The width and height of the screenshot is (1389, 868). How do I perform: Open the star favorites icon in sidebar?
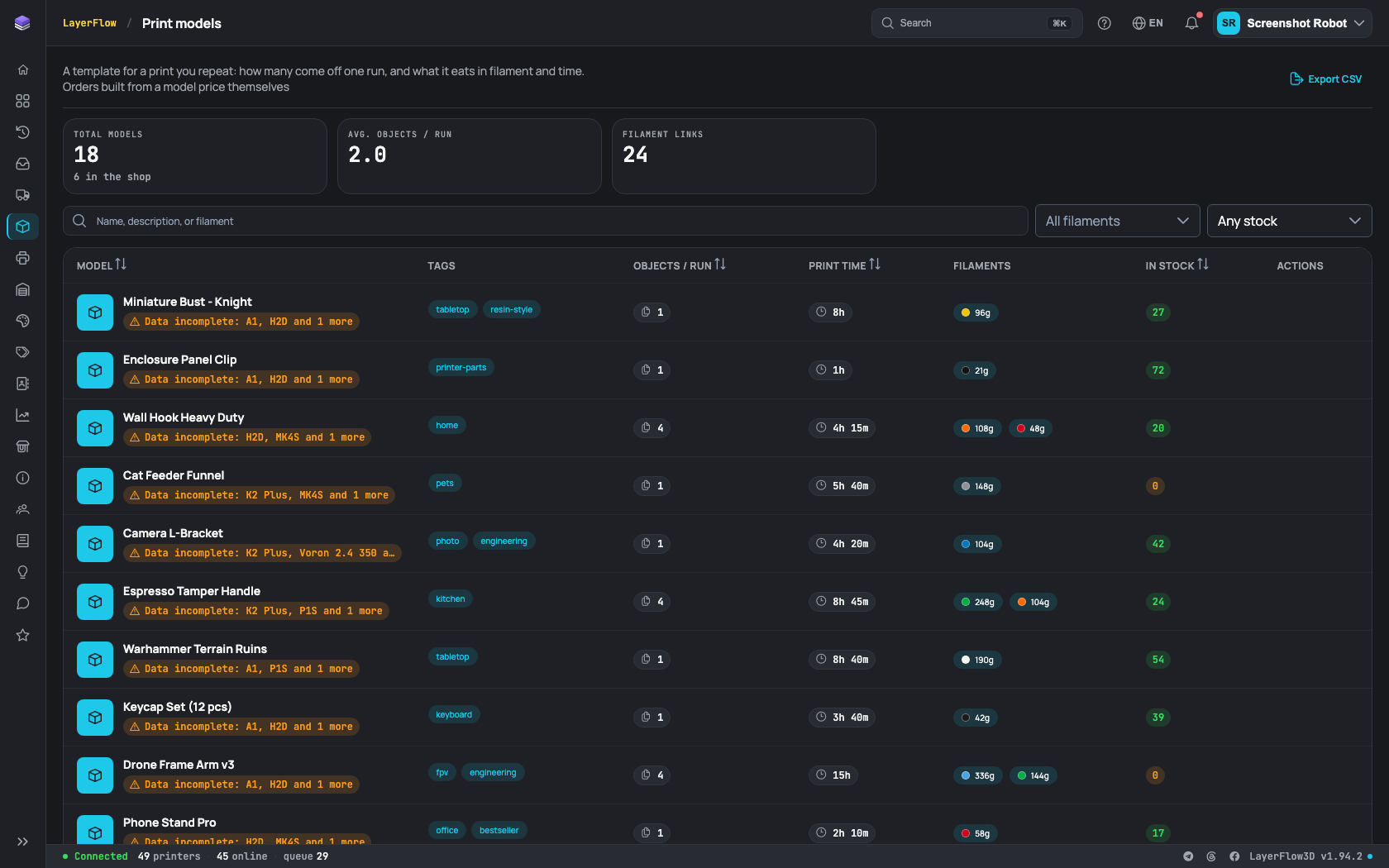pos(22,635)
